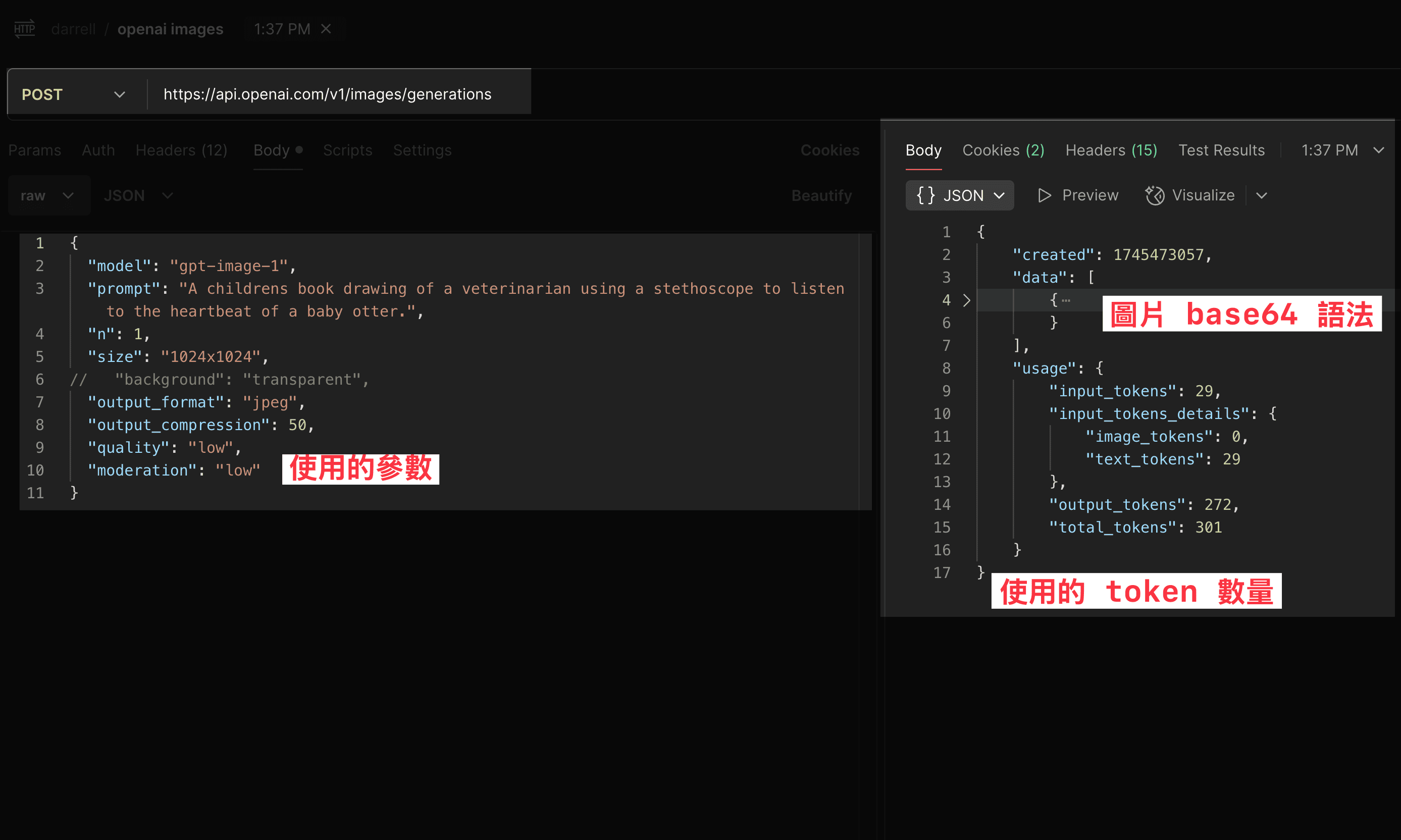Open the chevron dropdown next to Visualize
This screenshot has height=840, width=1401.
[1262, 195]
